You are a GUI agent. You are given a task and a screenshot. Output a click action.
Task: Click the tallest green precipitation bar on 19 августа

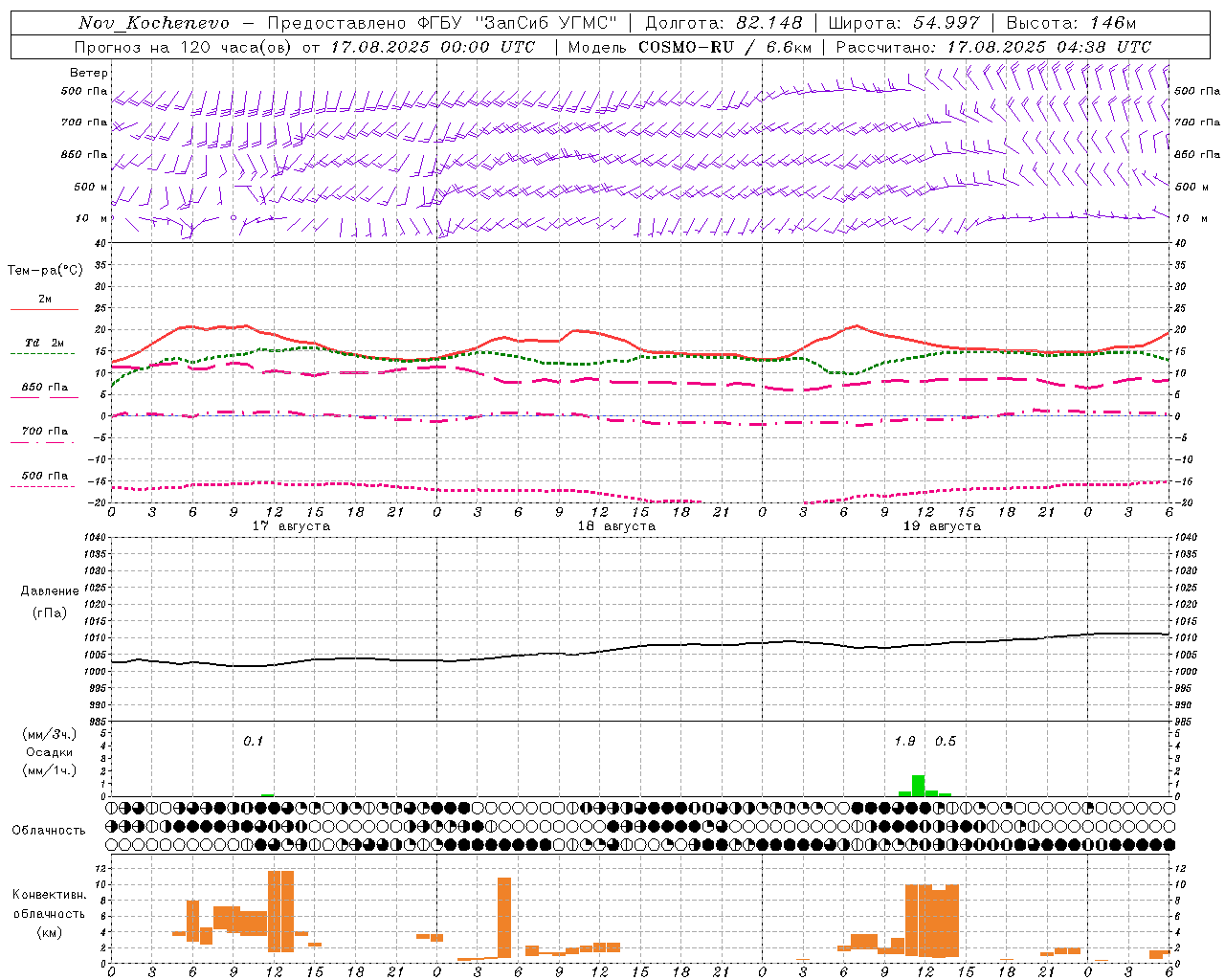[x=918, y=786]
